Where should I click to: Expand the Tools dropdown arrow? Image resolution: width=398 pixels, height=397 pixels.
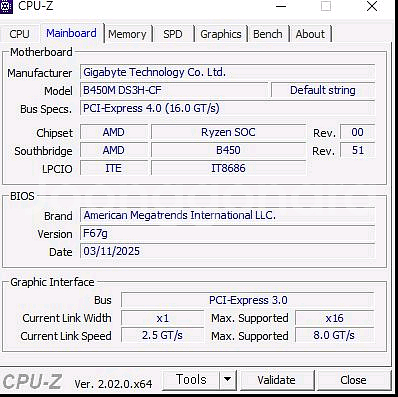click(228, 380)
